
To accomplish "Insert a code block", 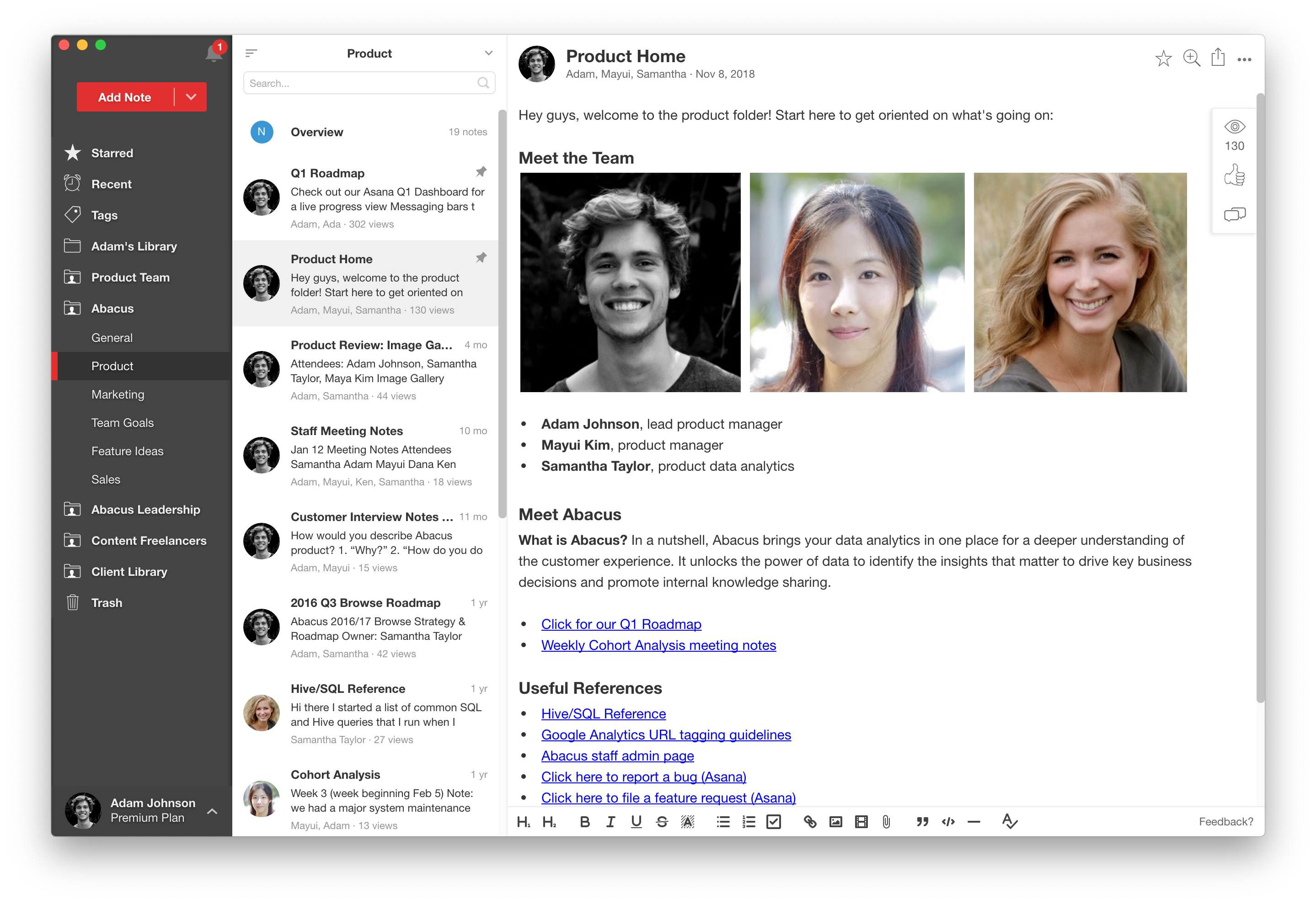I will coord(948,822).
